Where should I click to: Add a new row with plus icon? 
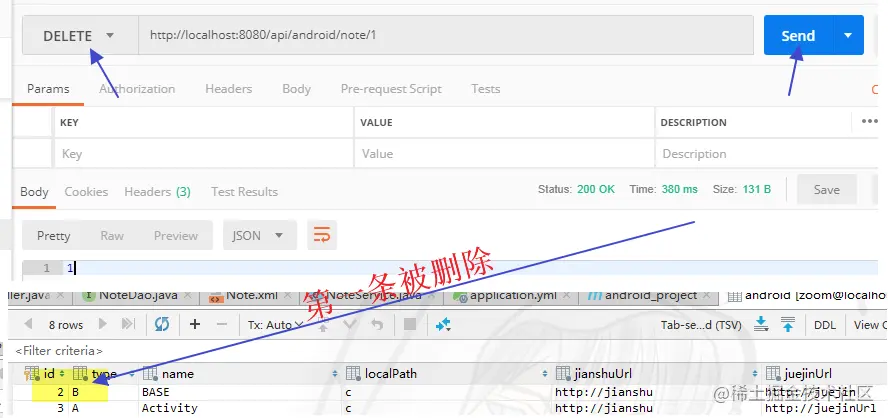195,324
